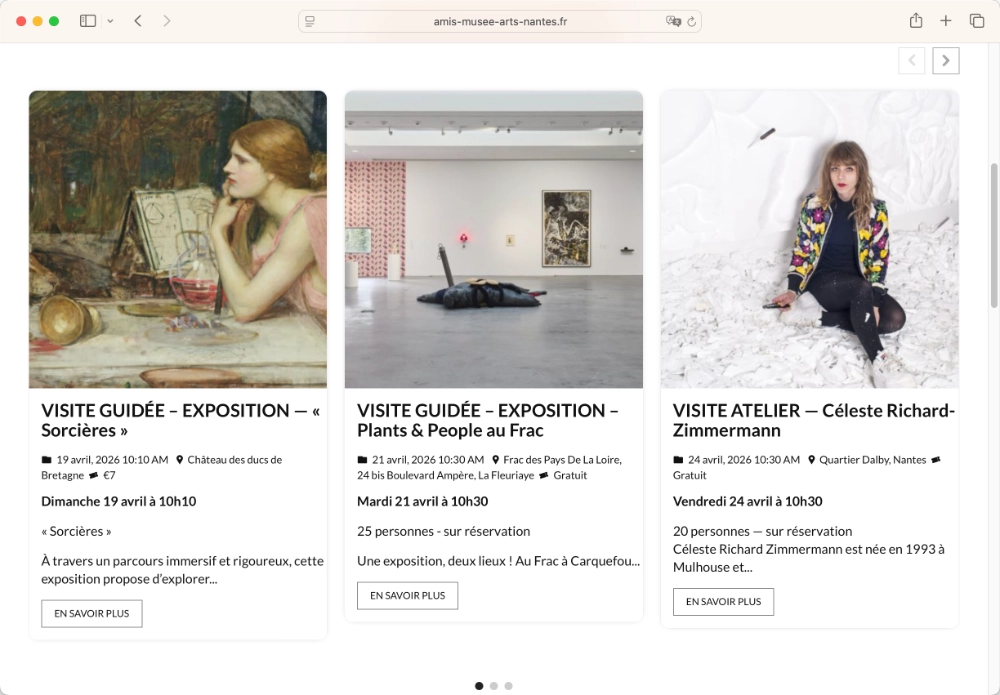Open EN SAVOIR PLUS for Céleste Richard-Zimmermann
Screen dimensions: 1000x695
click(723, 601)
